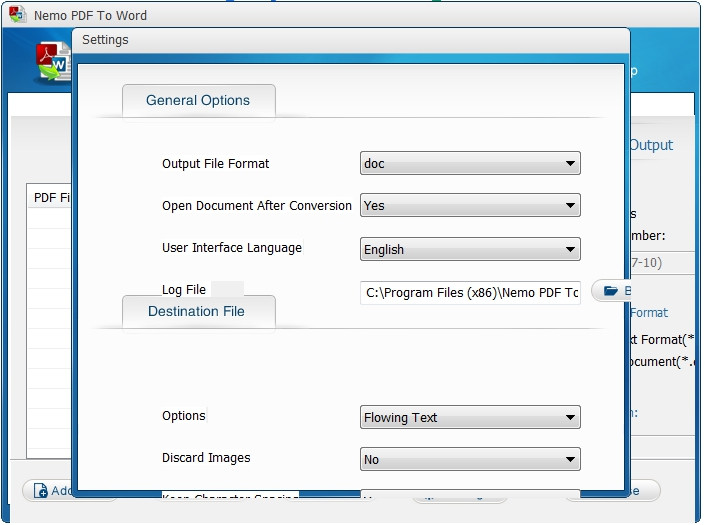This screenshot has height=525, width=705.
Task: Click the 'Options' label in Destination File
Action: pyautogui.click(x=183, y=415)
